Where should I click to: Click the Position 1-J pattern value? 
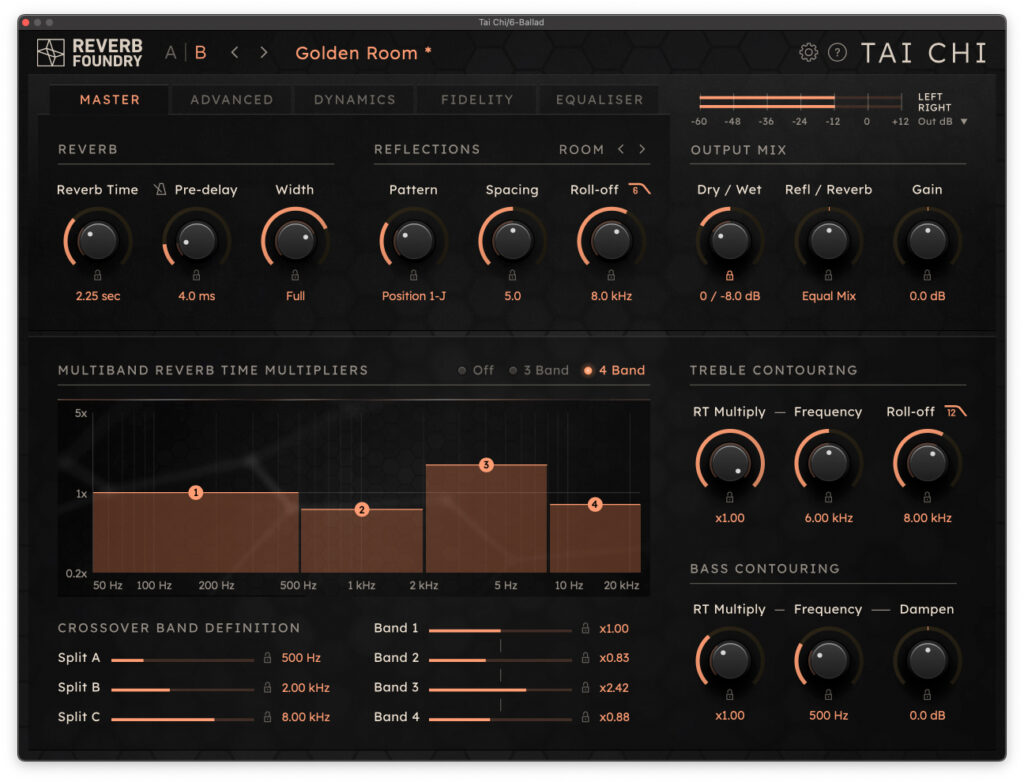pos(413,296)
